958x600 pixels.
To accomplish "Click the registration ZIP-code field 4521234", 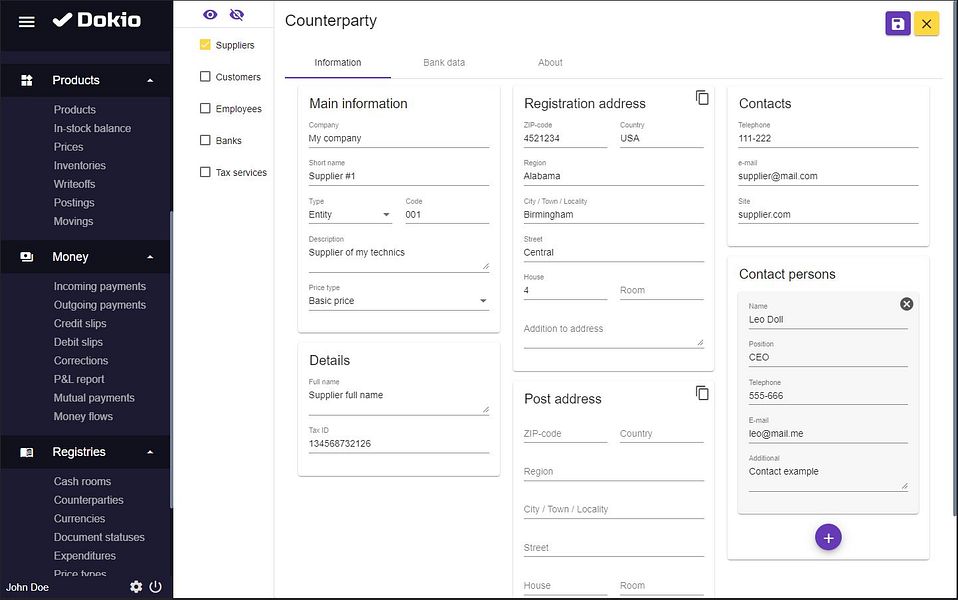I will coord(565,138).
